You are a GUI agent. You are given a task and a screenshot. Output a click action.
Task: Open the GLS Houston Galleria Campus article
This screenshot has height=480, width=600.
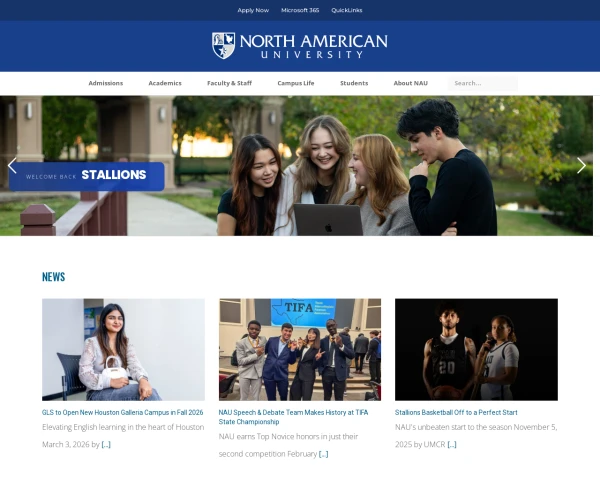[122, 412]
